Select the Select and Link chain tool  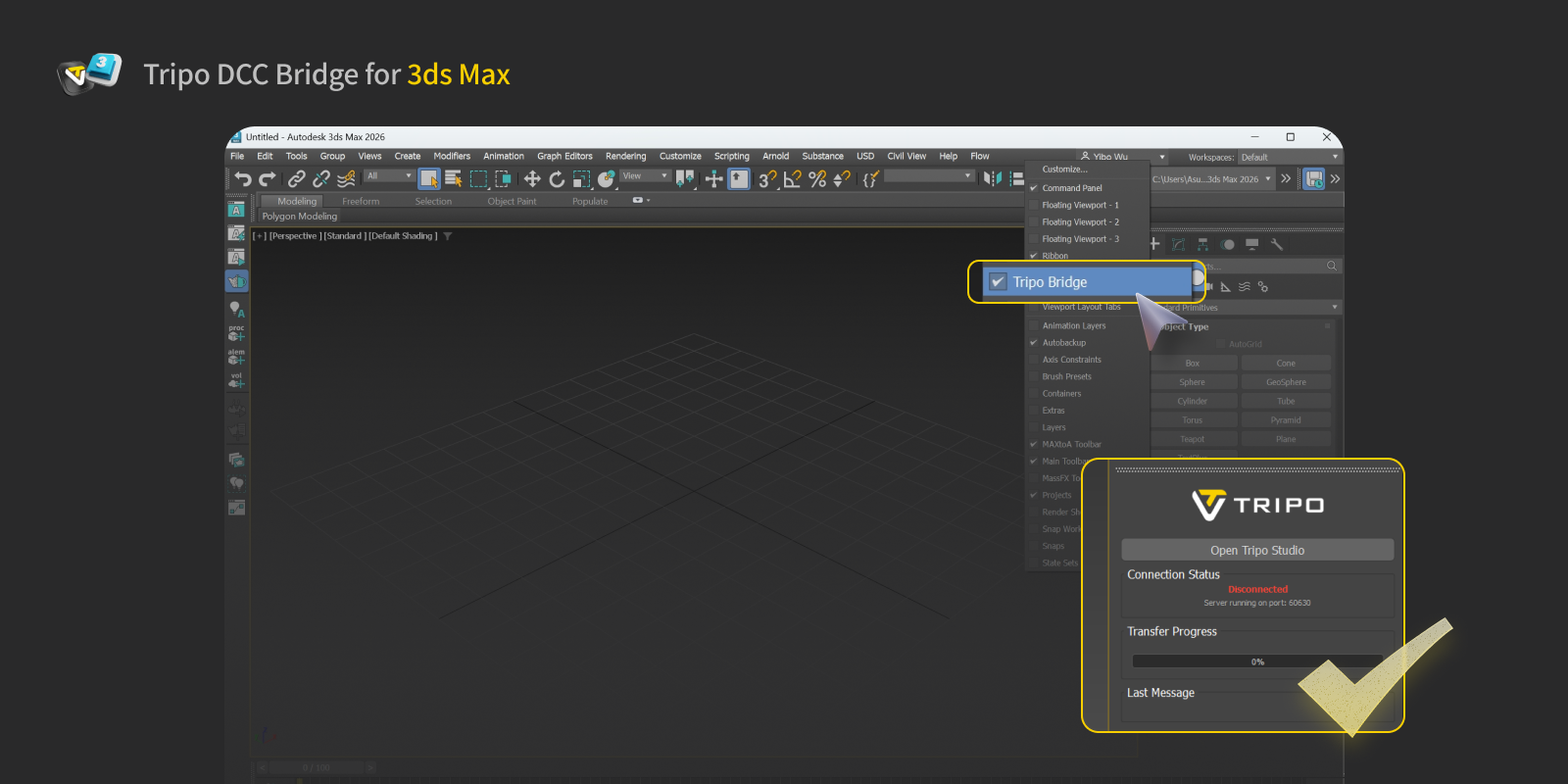[296, 178]
